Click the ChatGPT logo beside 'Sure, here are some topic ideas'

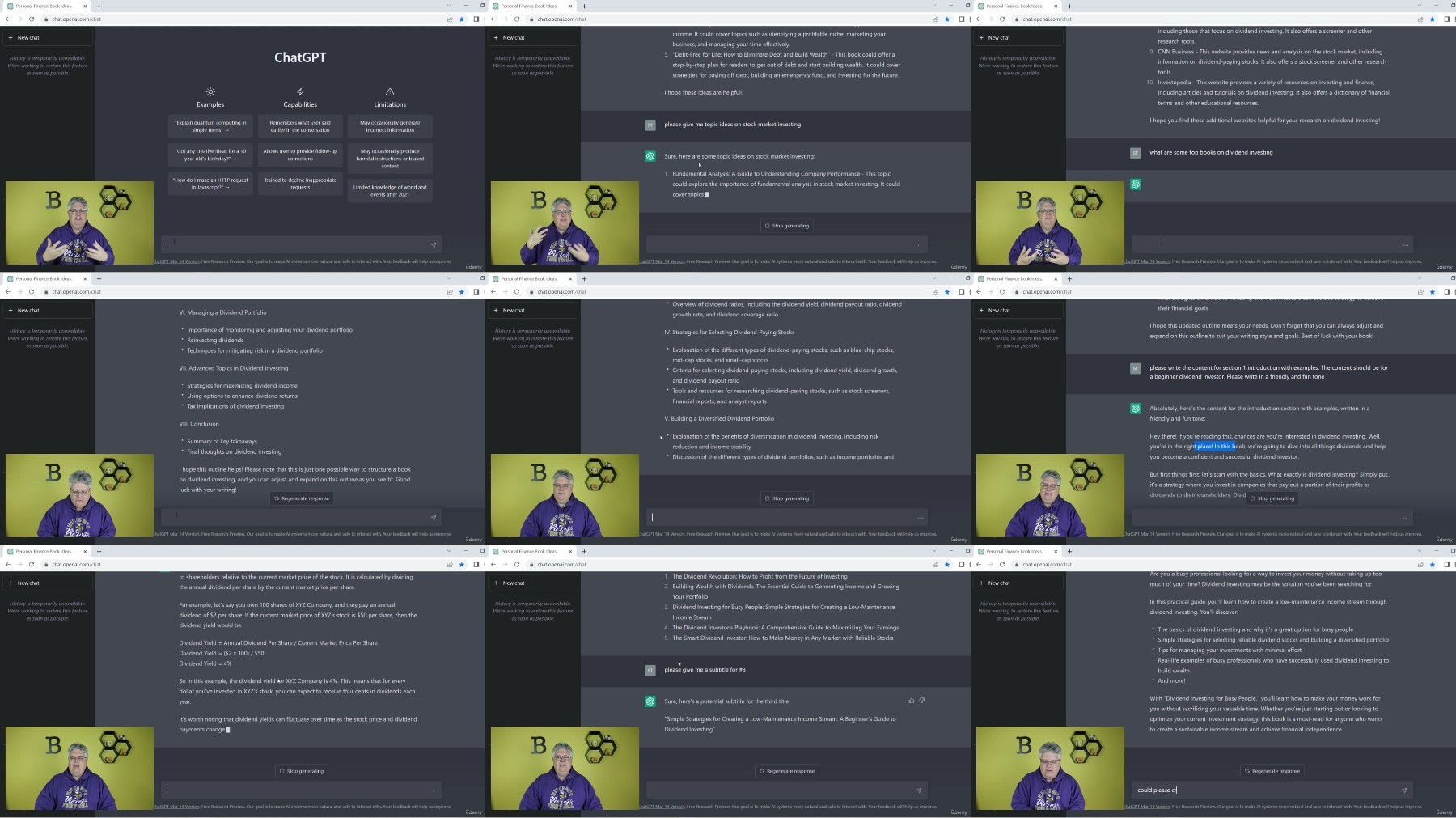click(x=650, y=156)
